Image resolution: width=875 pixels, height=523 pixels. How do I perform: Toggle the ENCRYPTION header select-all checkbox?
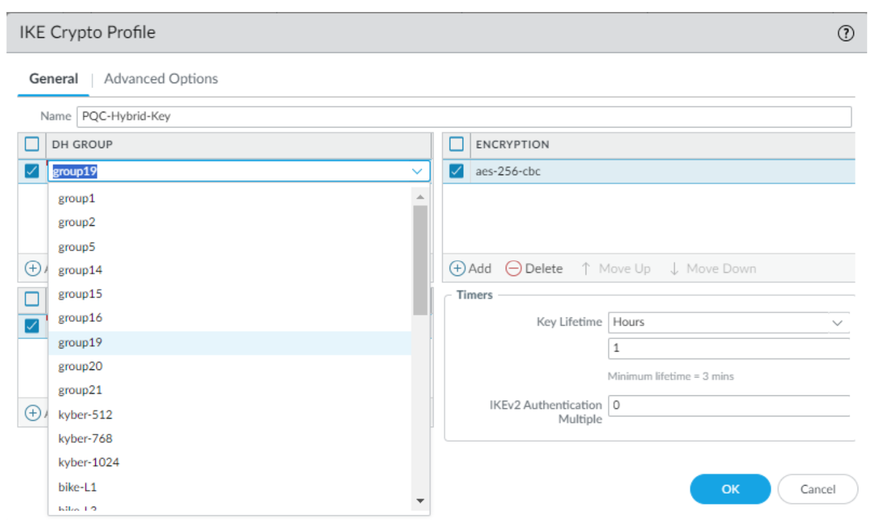coord(456,144)
